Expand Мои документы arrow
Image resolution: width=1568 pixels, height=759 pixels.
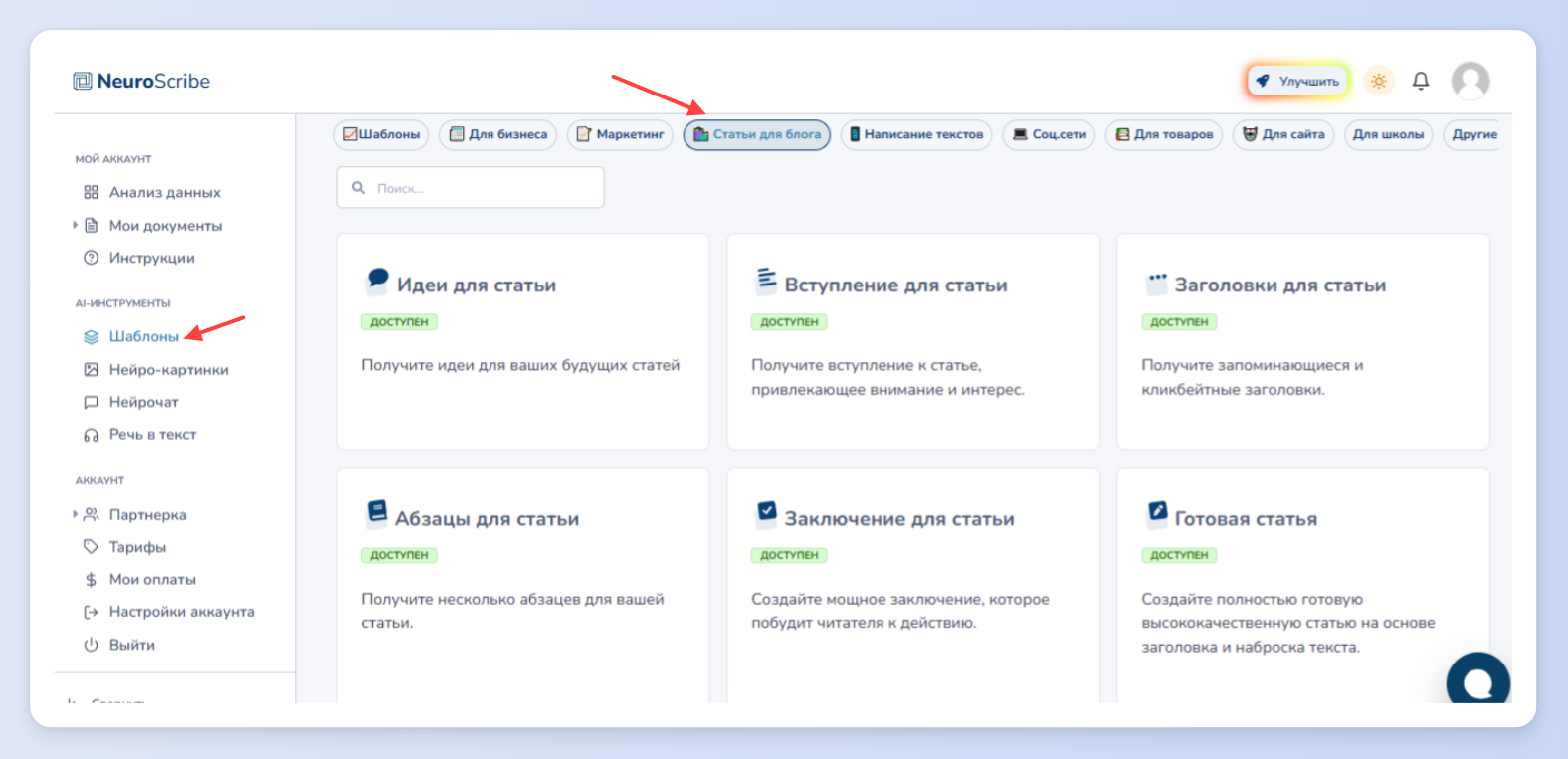click(75, 225)
